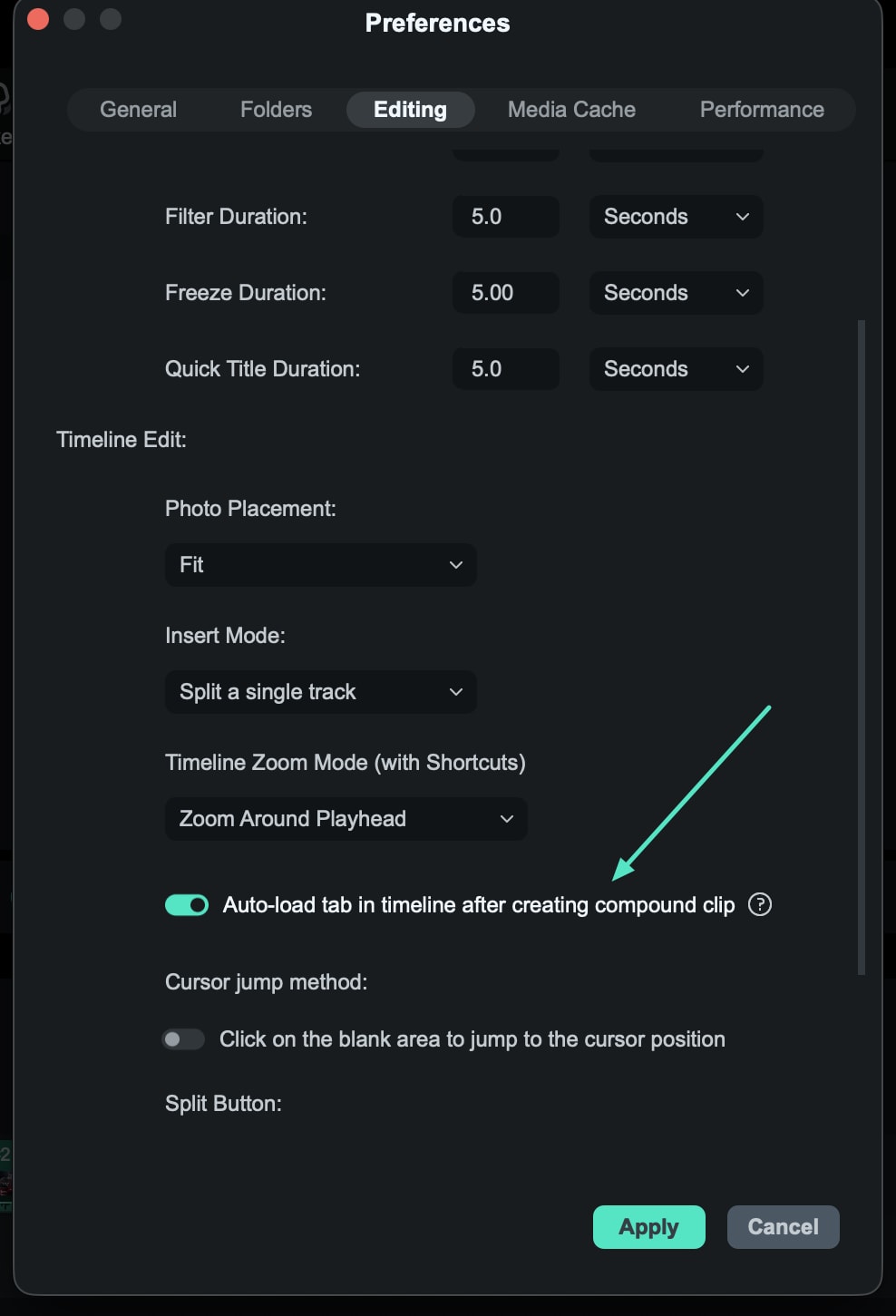Open the Media Cache tab

coord(571,109)
